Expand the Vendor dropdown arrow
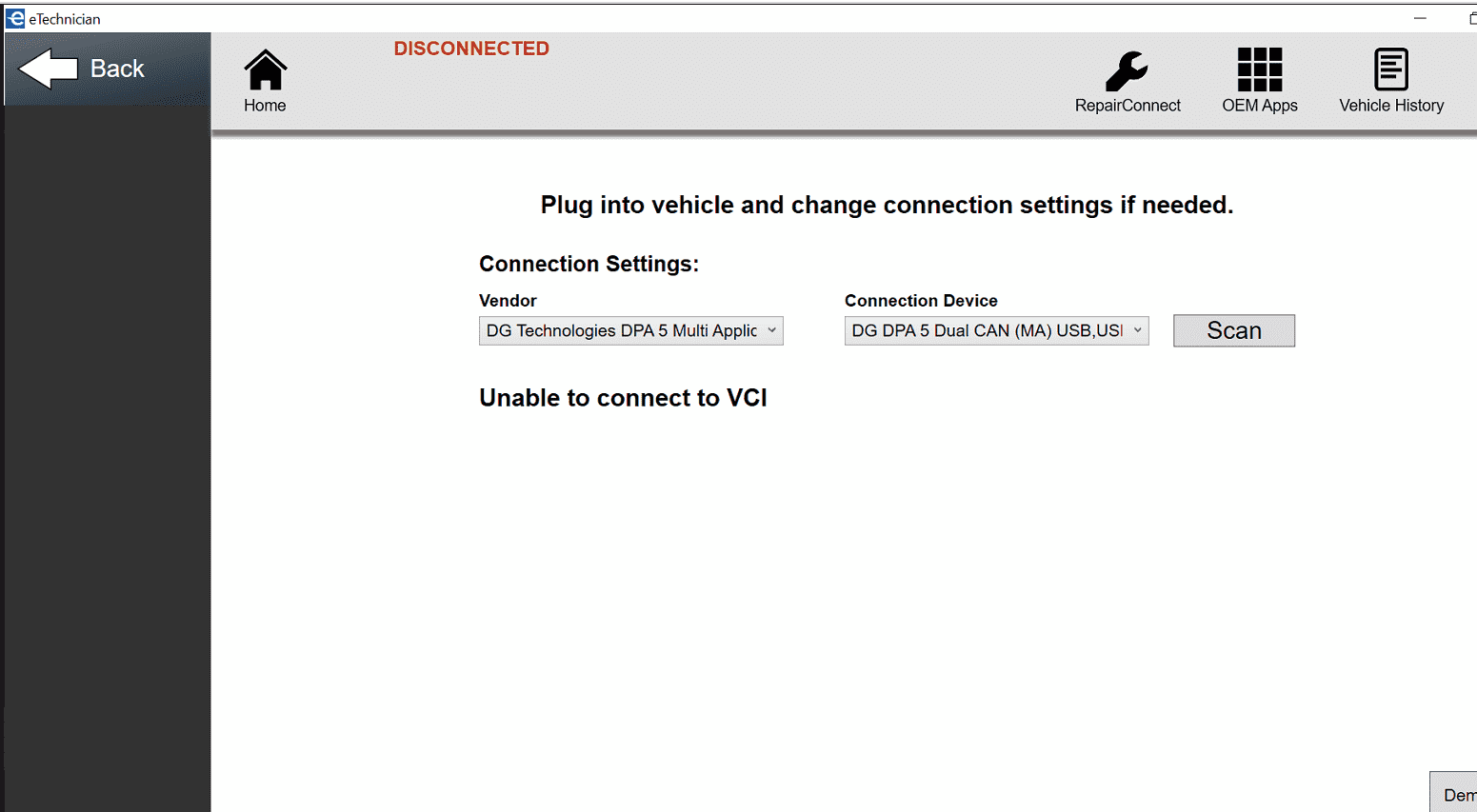The image size is (1477, 812). pyautogui.click(x=771, y=330)
